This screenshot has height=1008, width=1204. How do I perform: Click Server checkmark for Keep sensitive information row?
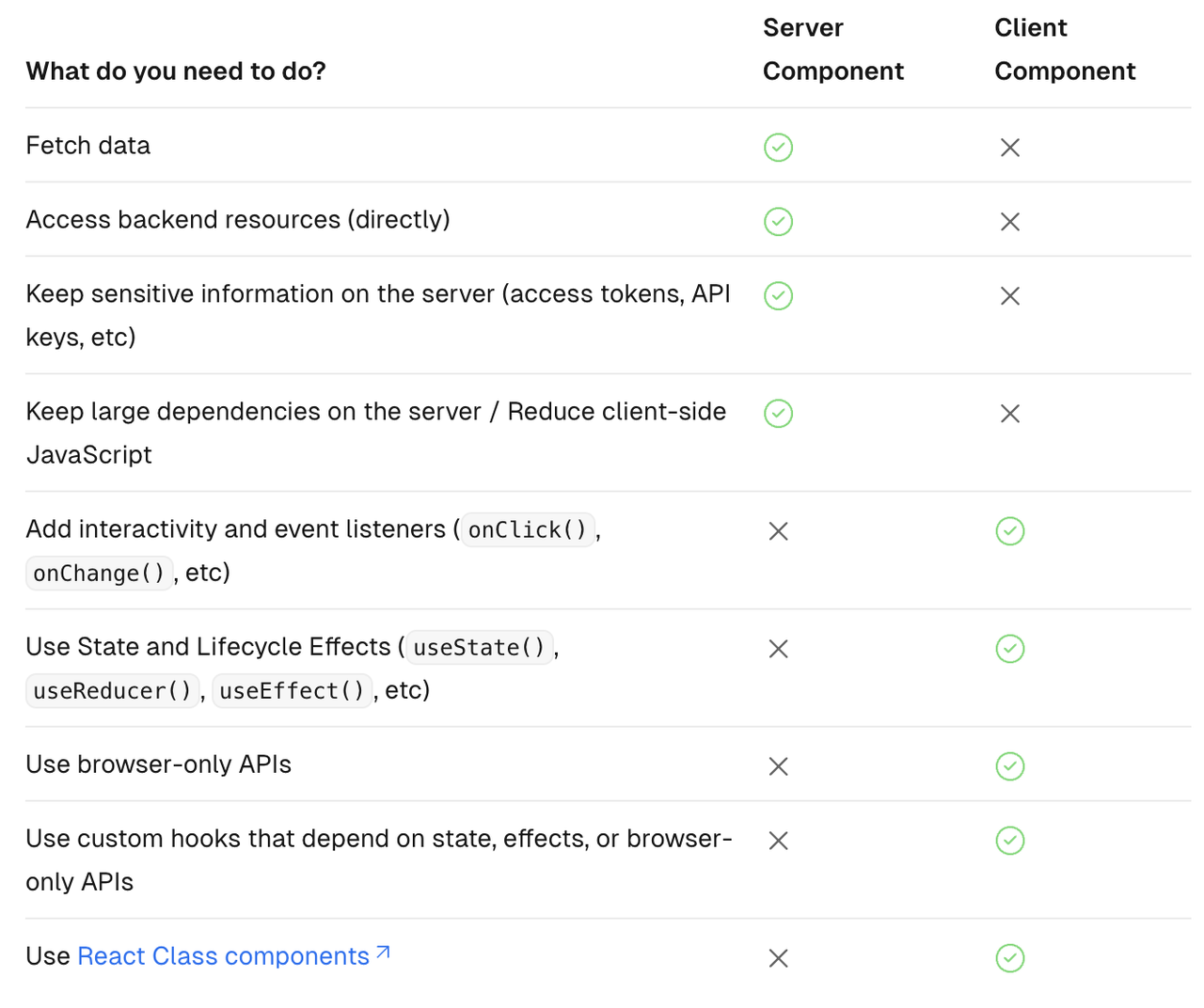[778, 296]
